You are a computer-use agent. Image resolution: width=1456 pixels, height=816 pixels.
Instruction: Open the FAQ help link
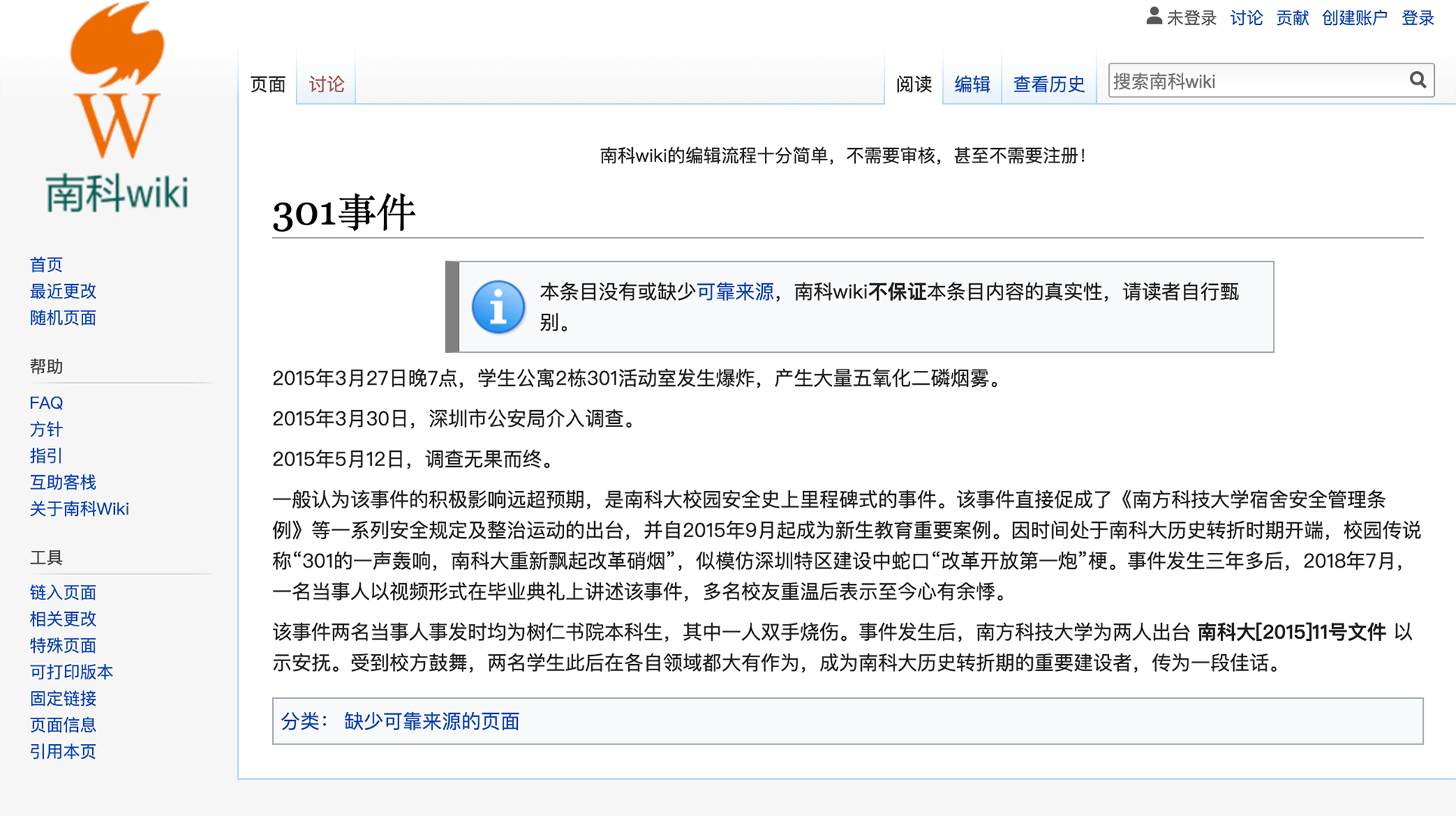coord(46,403)
